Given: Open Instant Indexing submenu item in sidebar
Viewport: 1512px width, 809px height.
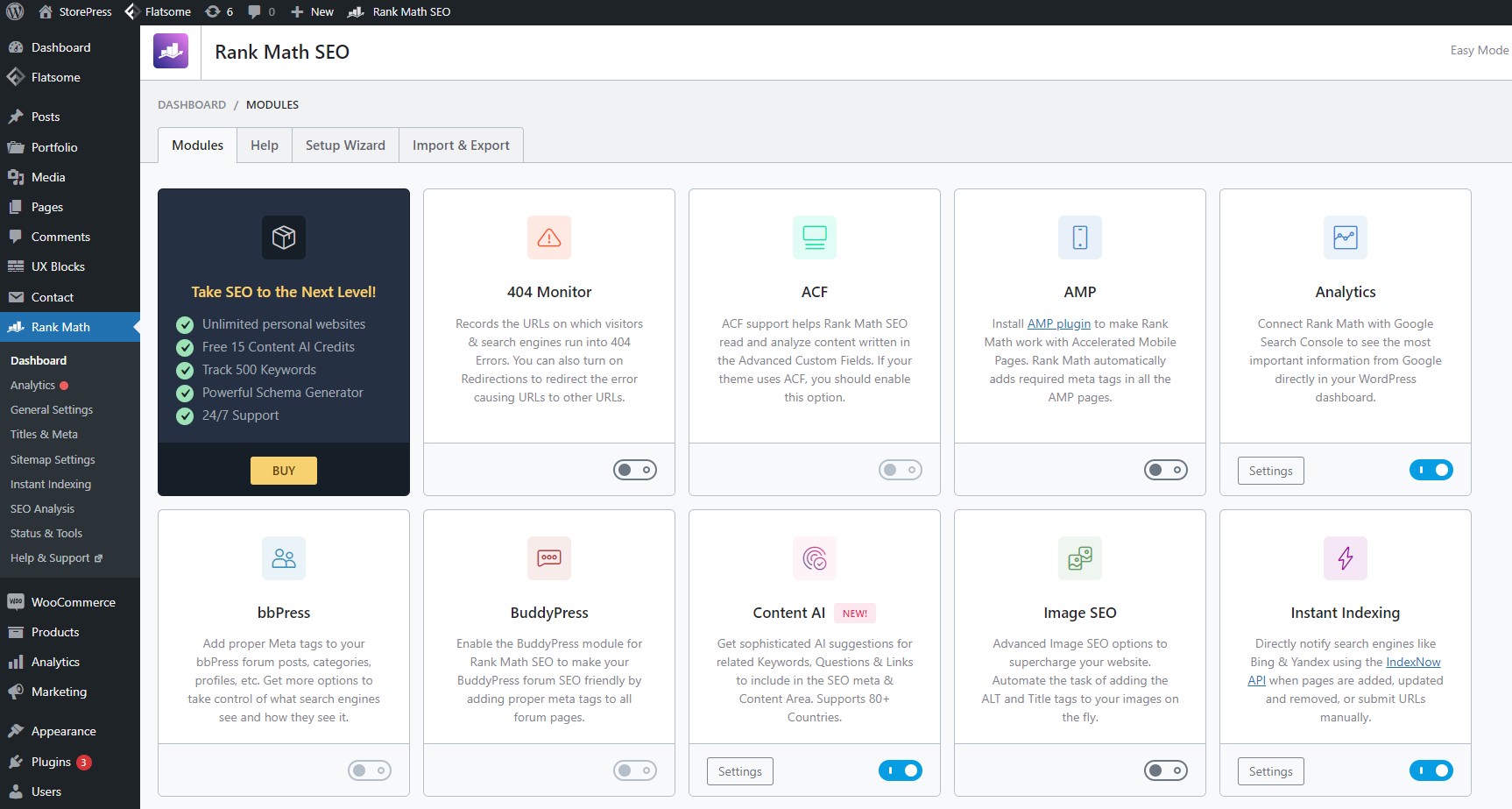Looking at the screenshot, I should [x=51, y=484].
